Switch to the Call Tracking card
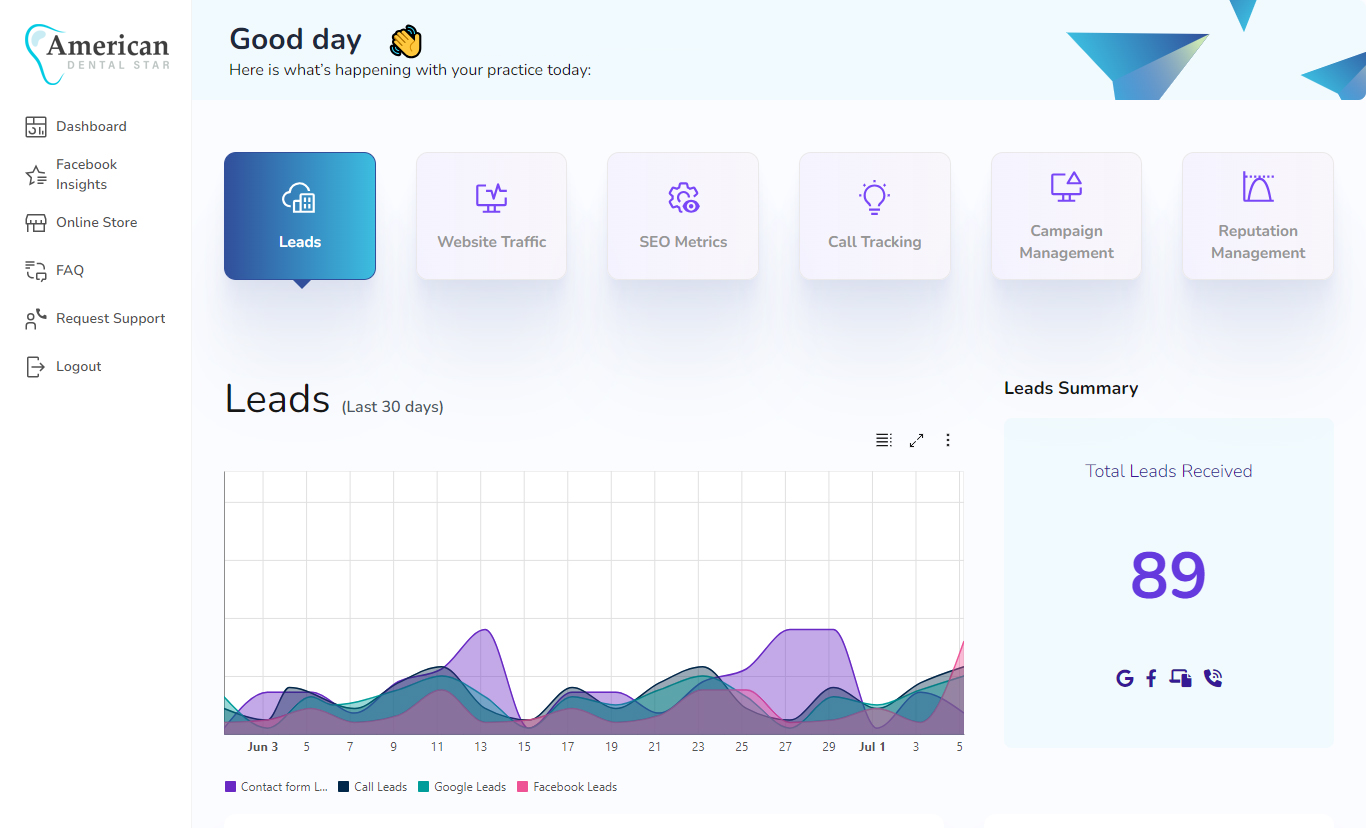Image resolution: width=1366 pixels, height=828 pixels. point(875,216)
